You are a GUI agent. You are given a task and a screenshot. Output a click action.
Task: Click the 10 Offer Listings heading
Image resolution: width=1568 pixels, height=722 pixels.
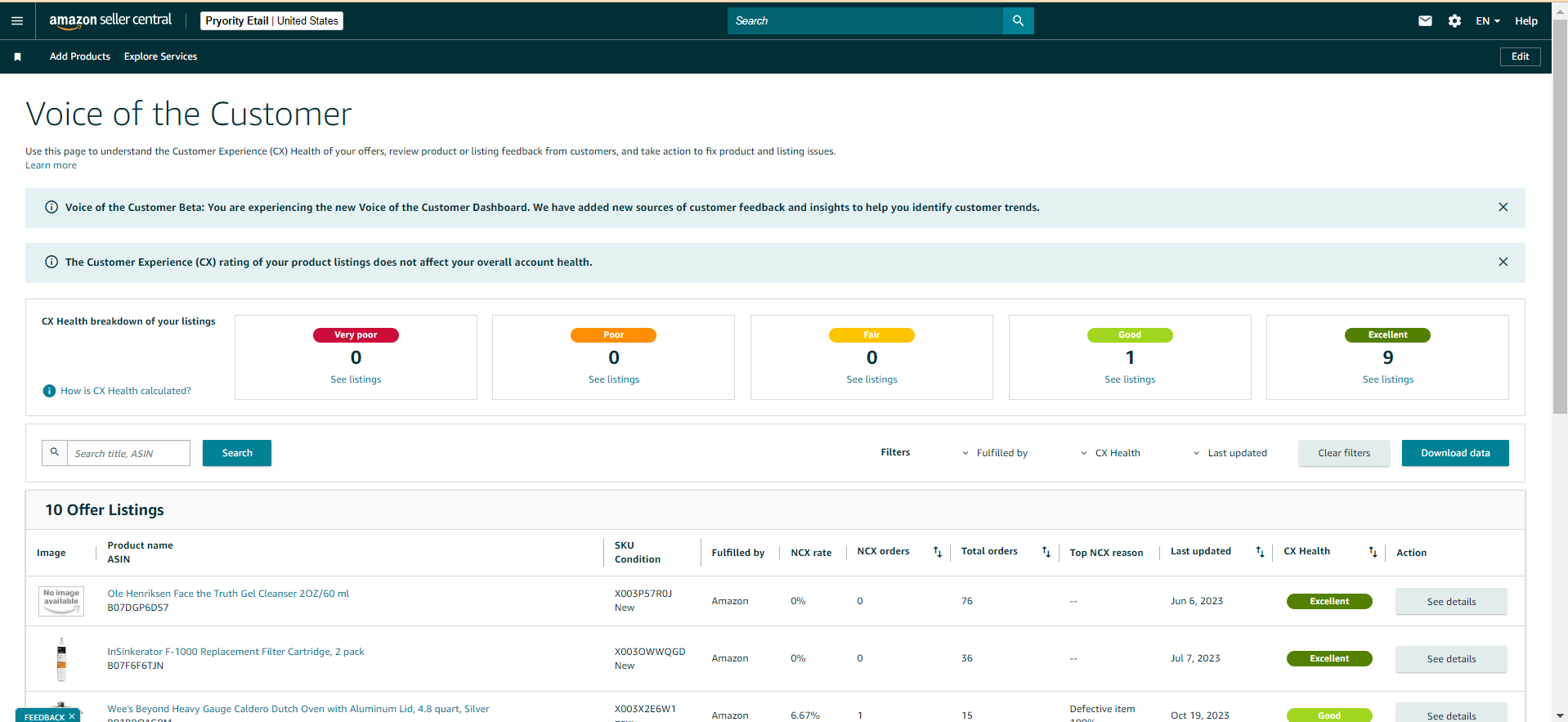tap(105, 510)
